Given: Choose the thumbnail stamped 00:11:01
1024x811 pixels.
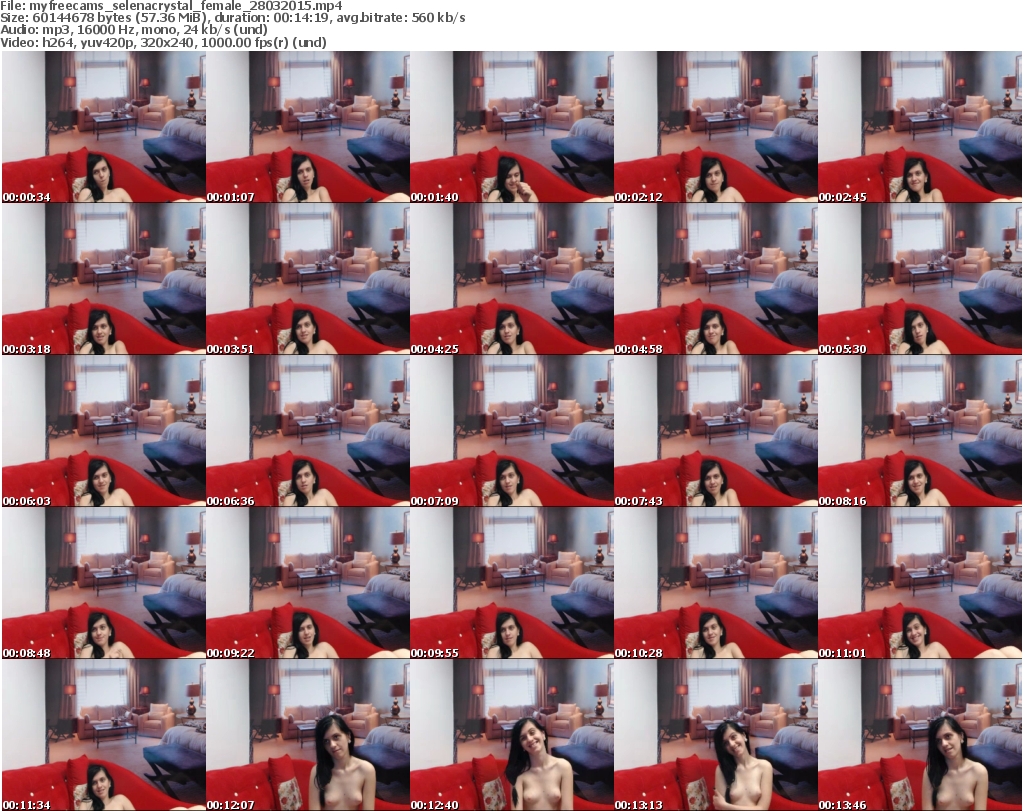Looking at the screenshot, I should [920, 583].
